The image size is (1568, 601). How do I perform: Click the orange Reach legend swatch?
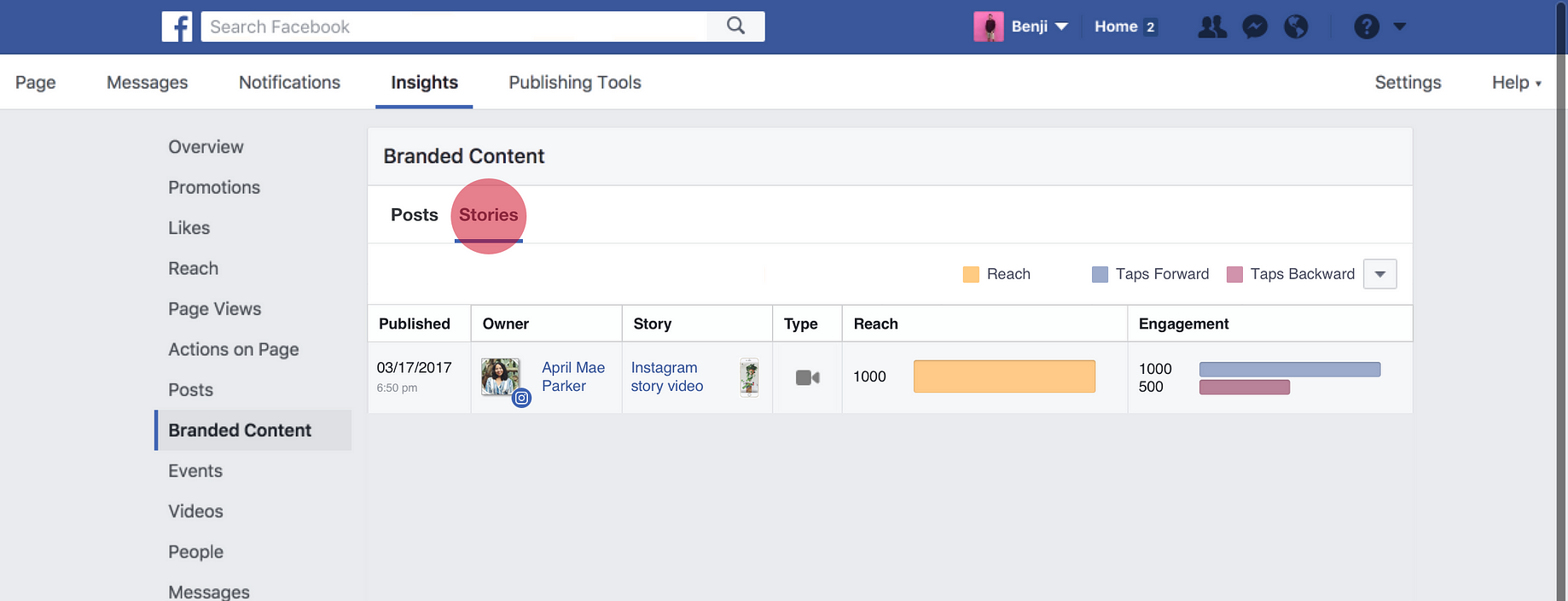[x=971, y=274]
